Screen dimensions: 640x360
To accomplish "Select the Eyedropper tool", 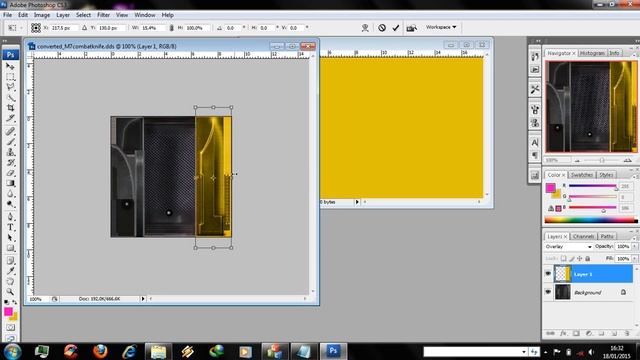I will coord(11,271).
